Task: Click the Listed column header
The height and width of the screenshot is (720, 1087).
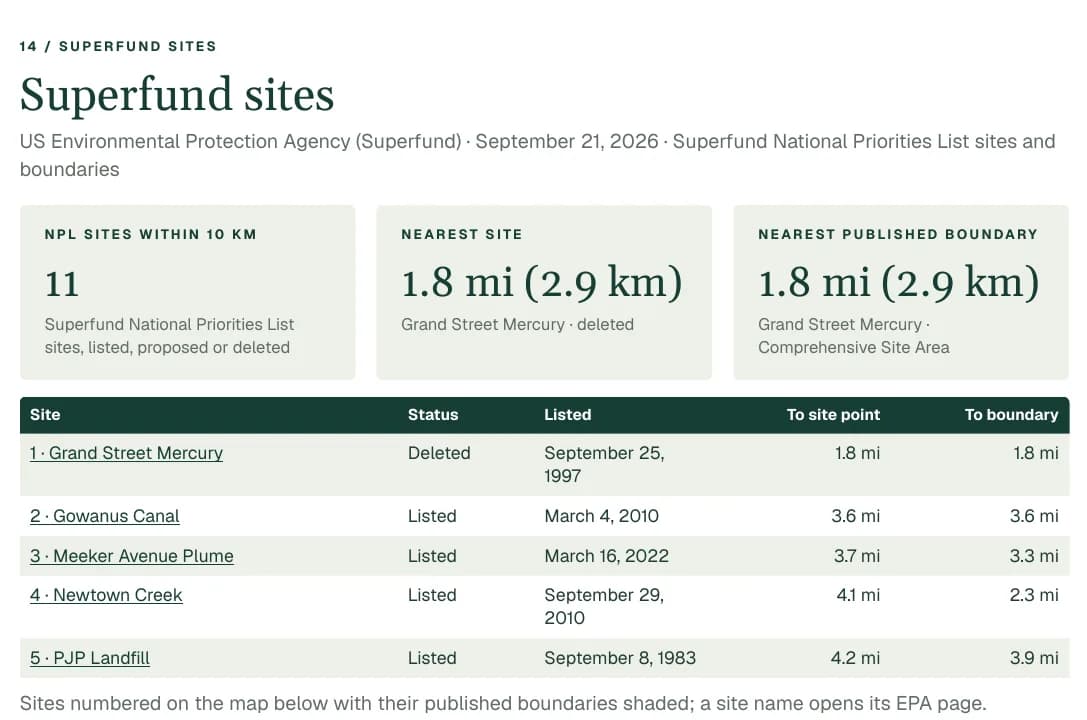Action: (567, 414)
